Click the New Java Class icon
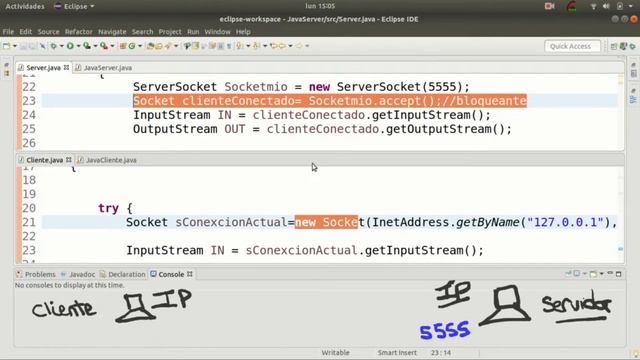This screenshot has width=640, height=360. pos(131,46)
